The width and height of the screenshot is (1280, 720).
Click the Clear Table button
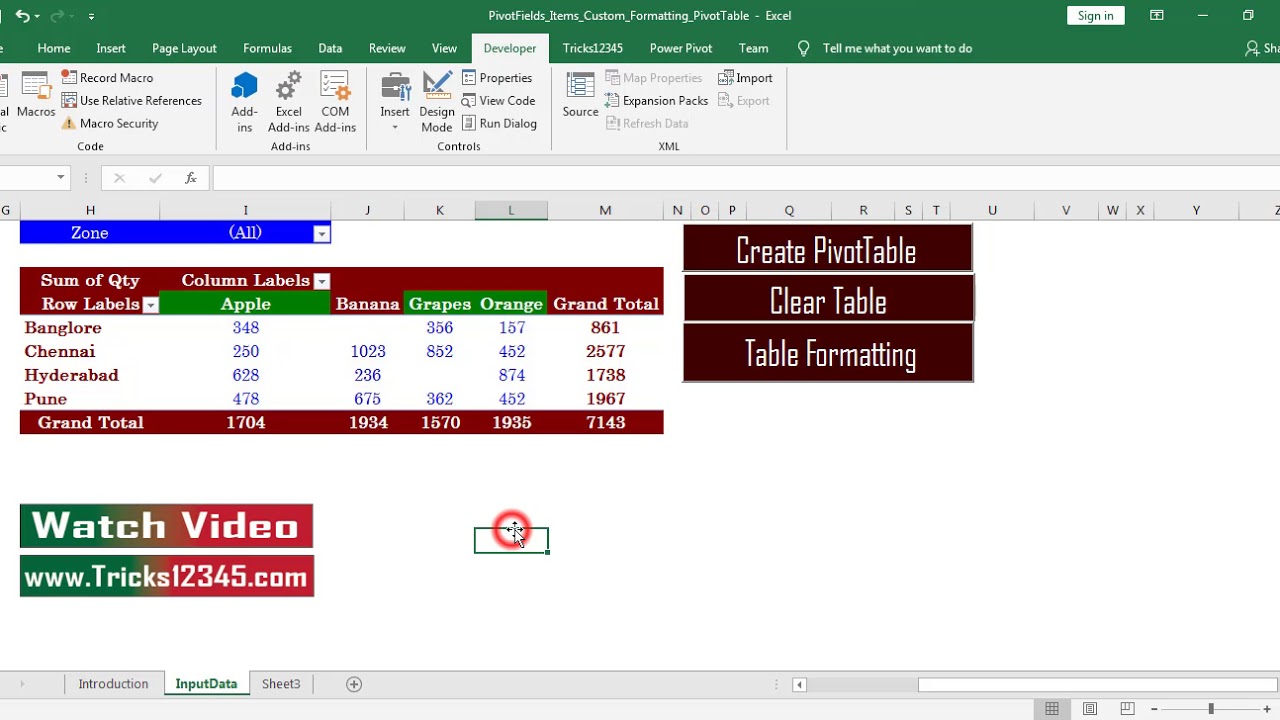(x=827, y=299)
